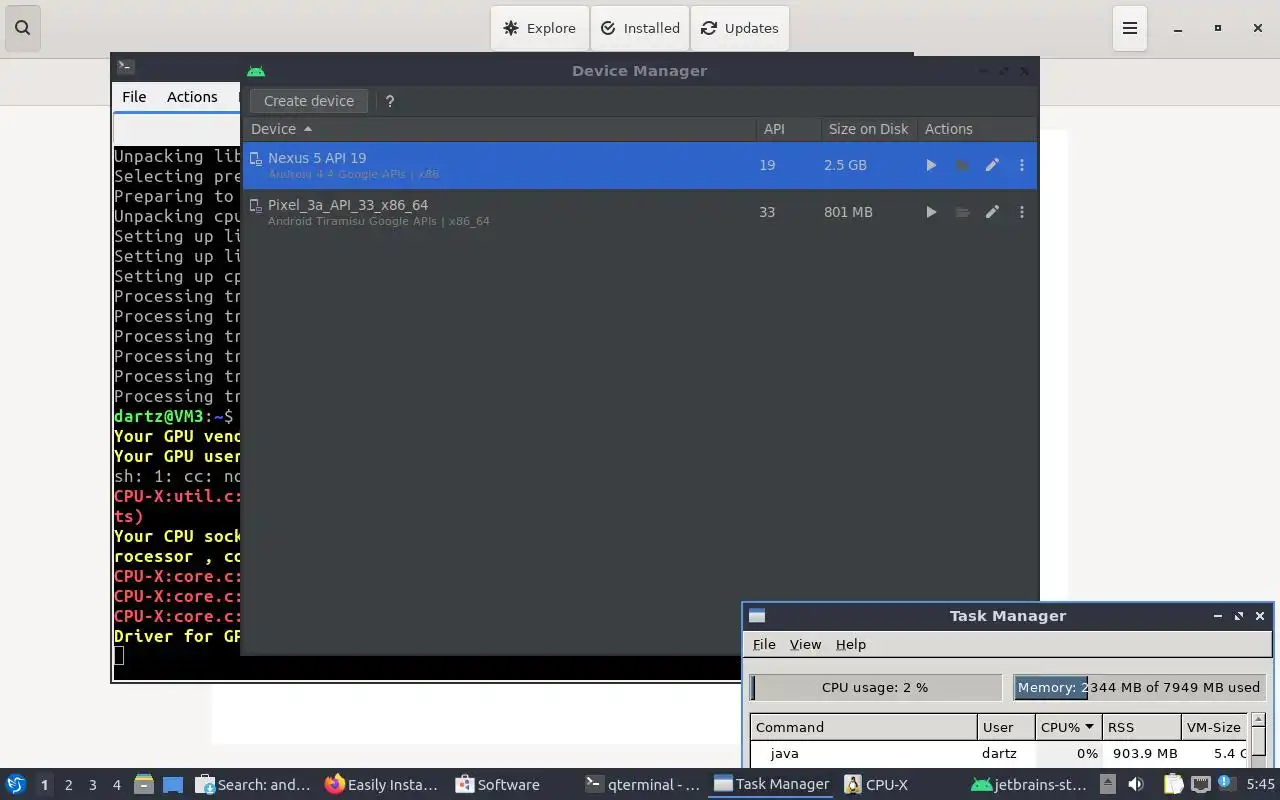
Task: Open the file manager launcher in taskbar
Action: [144, 785]
